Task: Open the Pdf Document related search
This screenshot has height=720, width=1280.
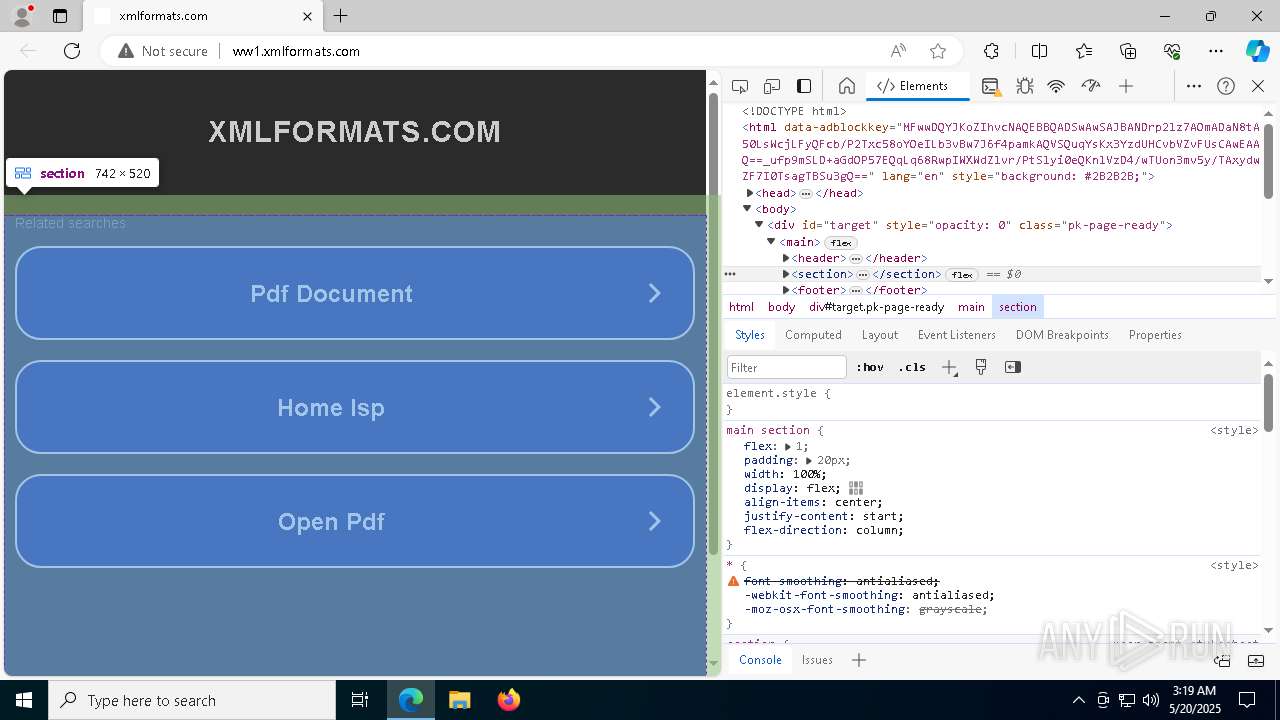Action: click(355, 293)
